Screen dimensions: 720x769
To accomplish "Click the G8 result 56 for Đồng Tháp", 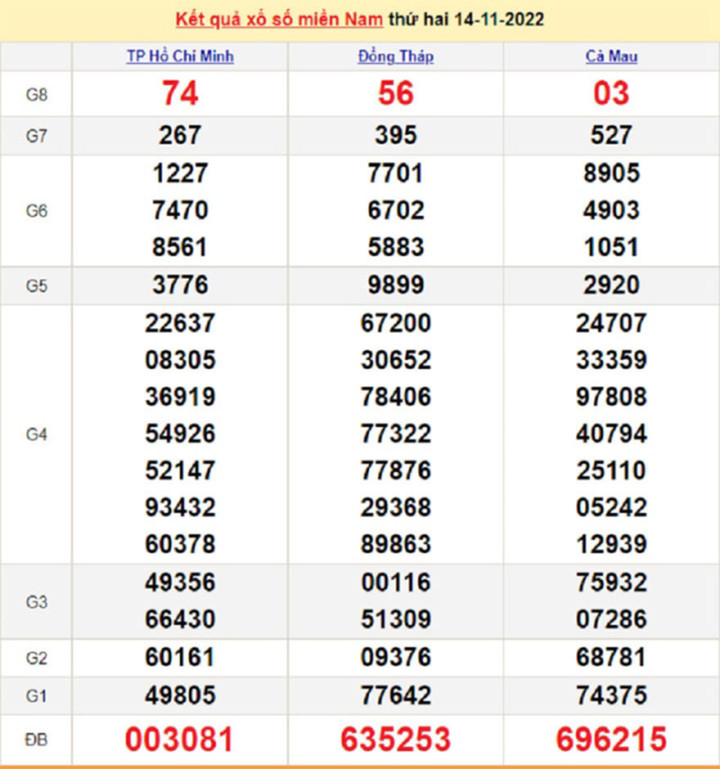I will pos(395,94).
